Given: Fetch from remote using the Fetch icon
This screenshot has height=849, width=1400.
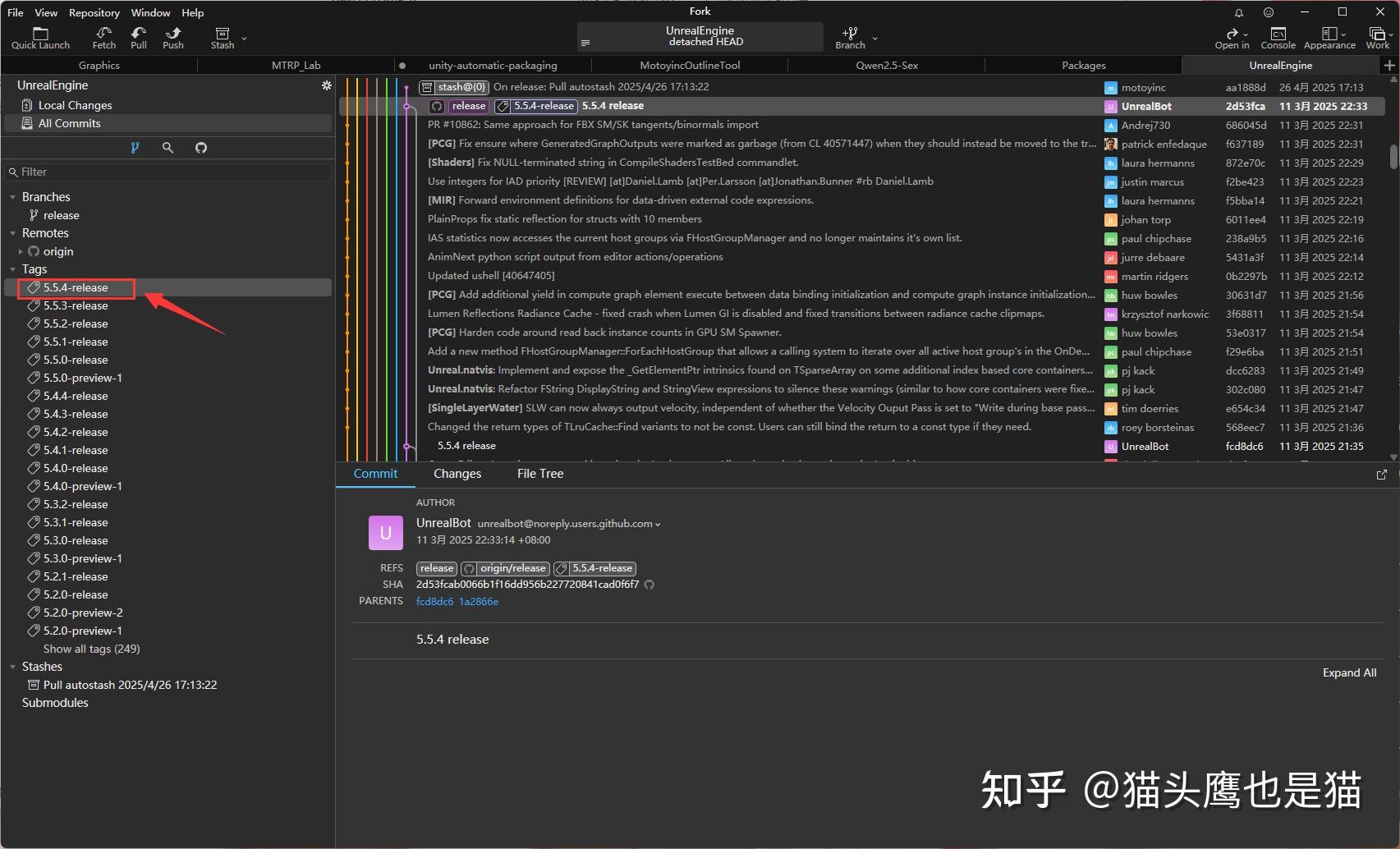Looking at the screenshot, I should coord(103,36).
